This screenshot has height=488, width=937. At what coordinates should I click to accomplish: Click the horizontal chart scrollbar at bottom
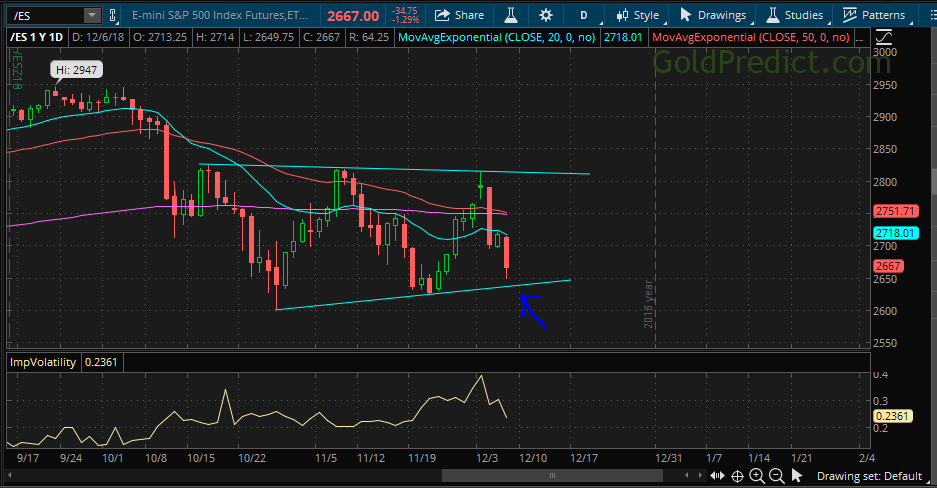click(350, 476)
